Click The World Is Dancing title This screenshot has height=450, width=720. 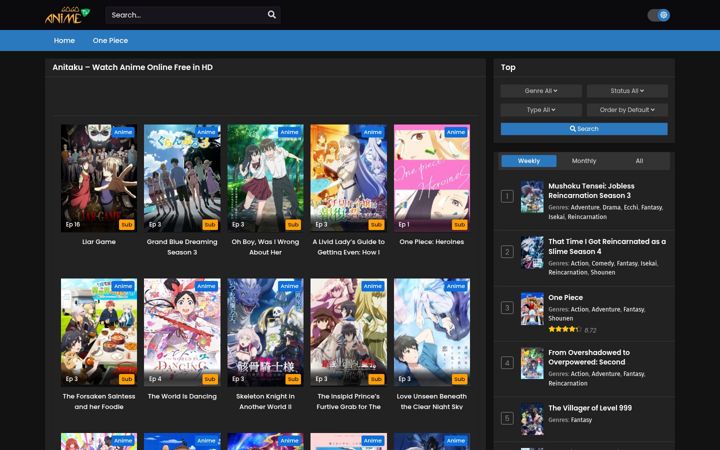tap(182, 396)
